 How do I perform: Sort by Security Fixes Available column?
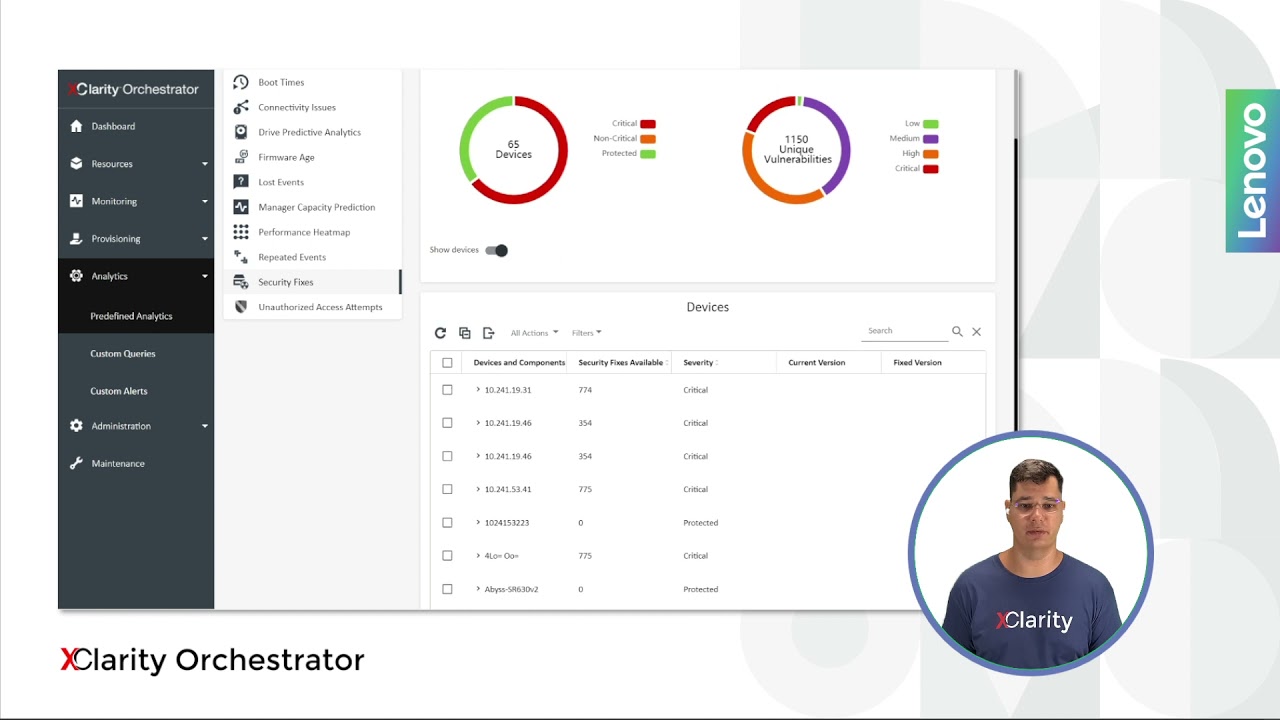click(x=622, y=363)
